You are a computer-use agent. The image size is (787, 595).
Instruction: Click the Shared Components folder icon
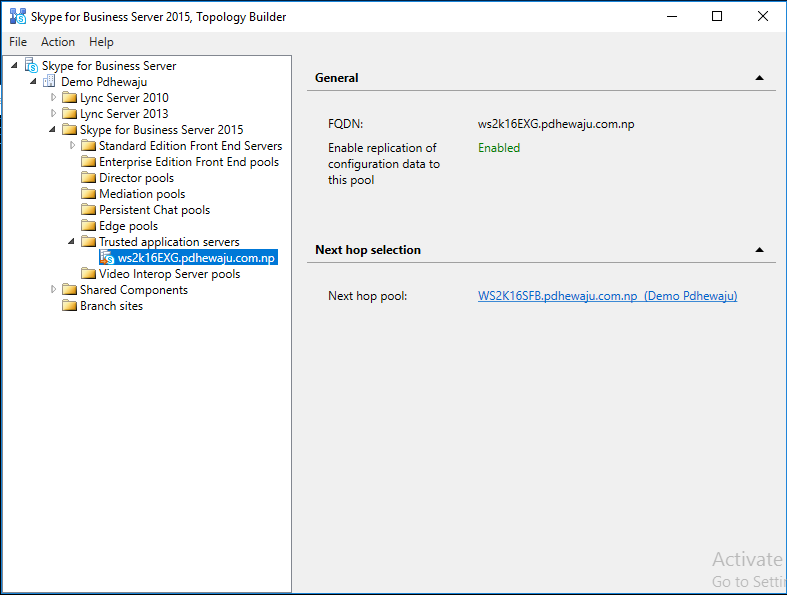click(69, 290)
